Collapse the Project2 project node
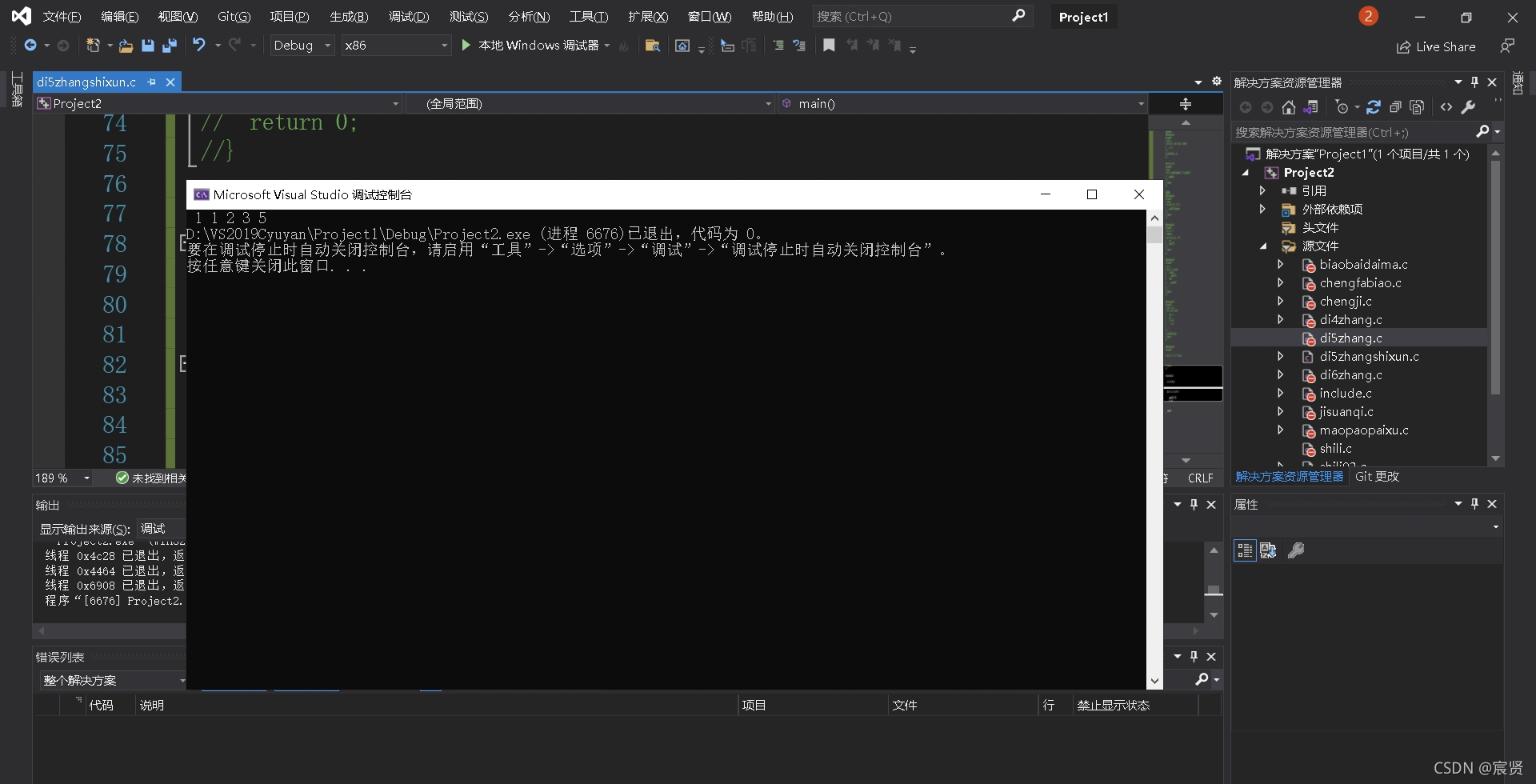The image size is (1536, 784). point(1246,173)
